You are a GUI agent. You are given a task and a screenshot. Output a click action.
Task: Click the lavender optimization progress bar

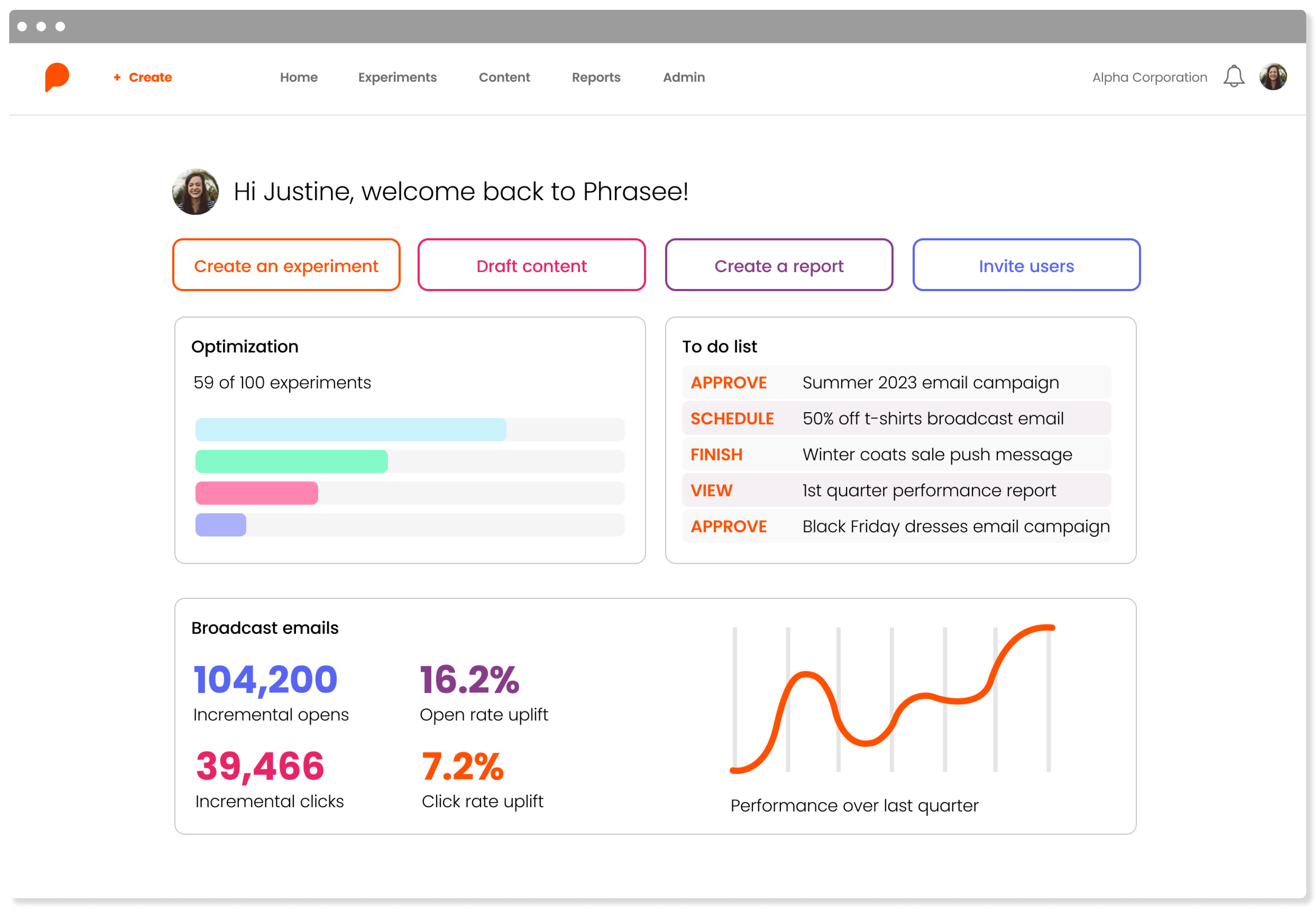tap(221, 525)
